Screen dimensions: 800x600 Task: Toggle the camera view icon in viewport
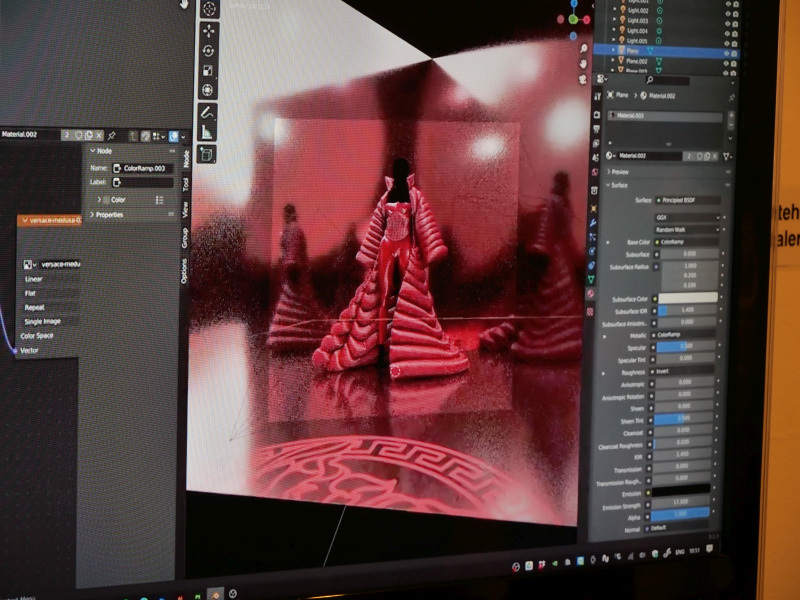583,80
